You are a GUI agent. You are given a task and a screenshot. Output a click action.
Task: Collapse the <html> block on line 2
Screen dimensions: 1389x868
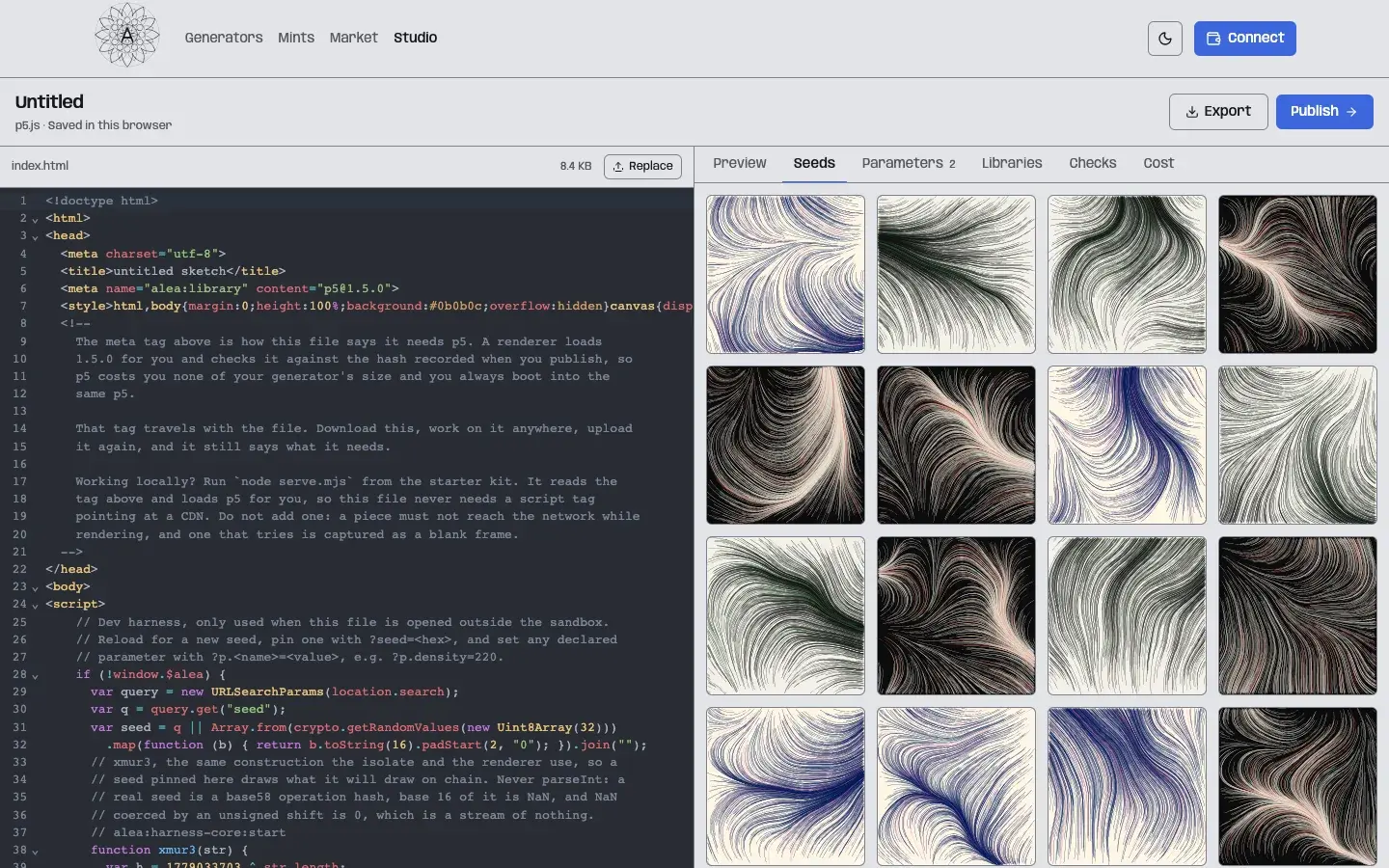click(35, 219)
